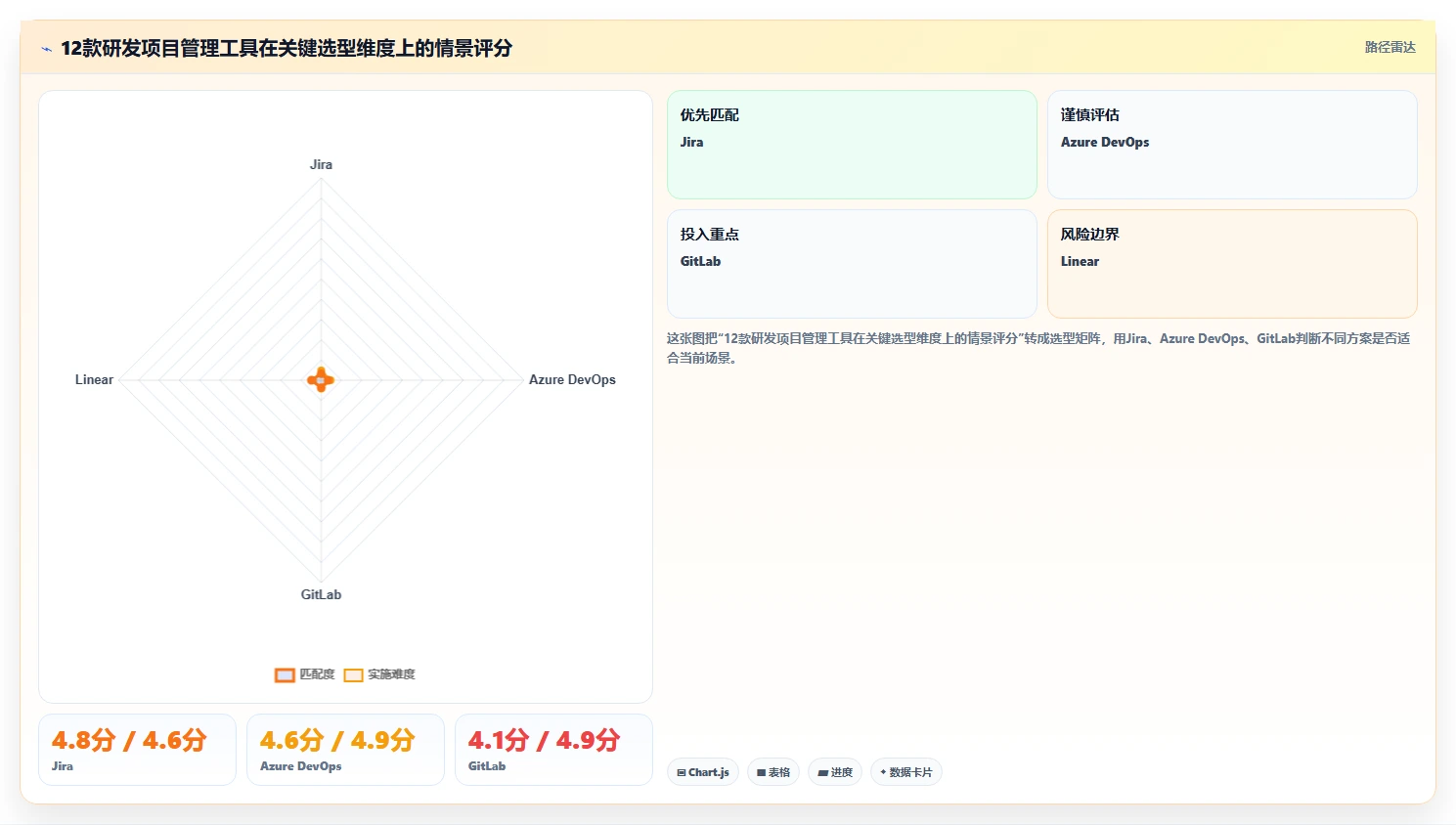Click the Jira axis label on radar
The height and width of the screenshot is (825, 1456).
(x=321, y=164)
